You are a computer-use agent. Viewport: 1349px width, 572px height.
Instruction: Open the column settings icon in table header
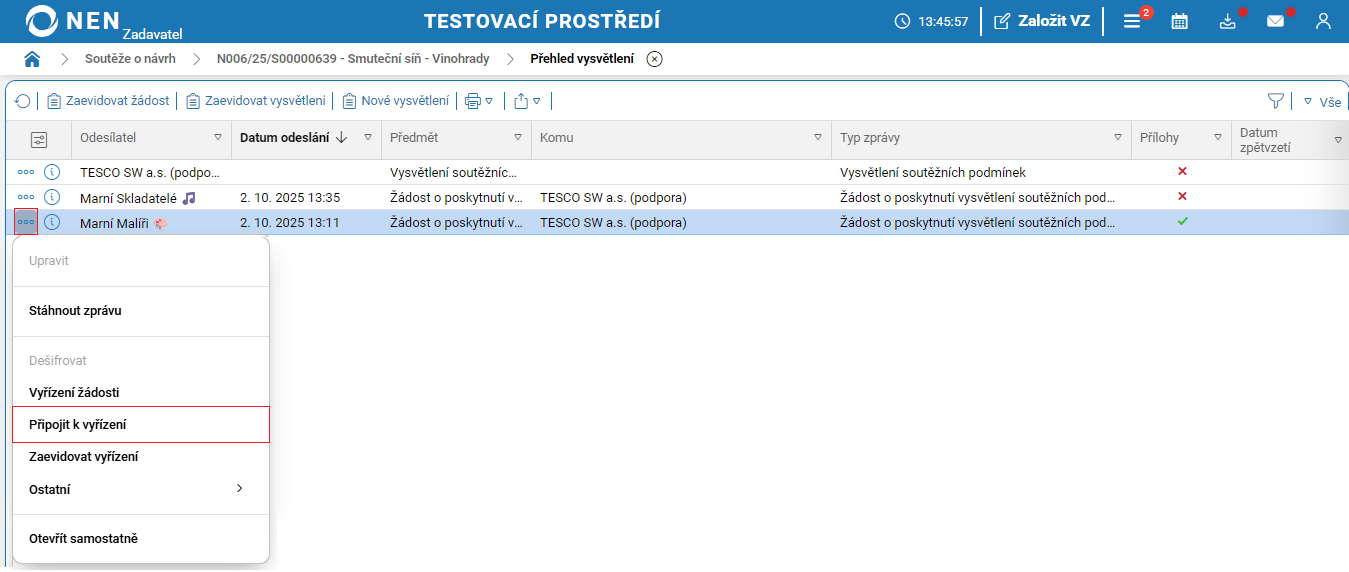click(x=39, y=140)
